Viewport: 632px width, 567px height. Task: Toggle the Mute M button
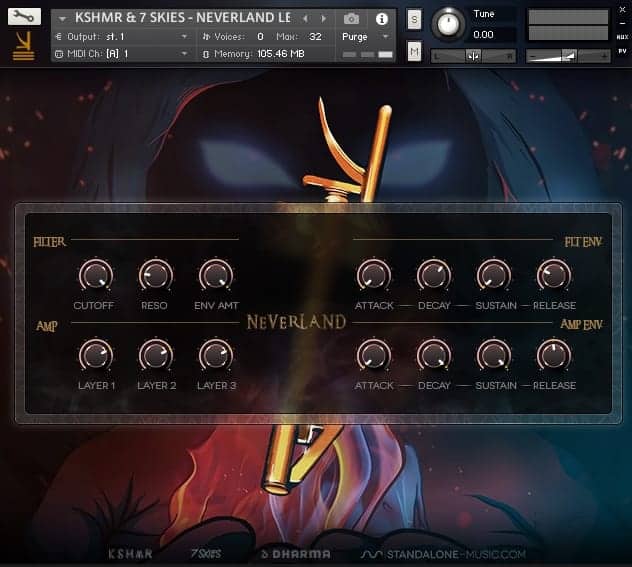pyautogui.click(x=414, y=51)
